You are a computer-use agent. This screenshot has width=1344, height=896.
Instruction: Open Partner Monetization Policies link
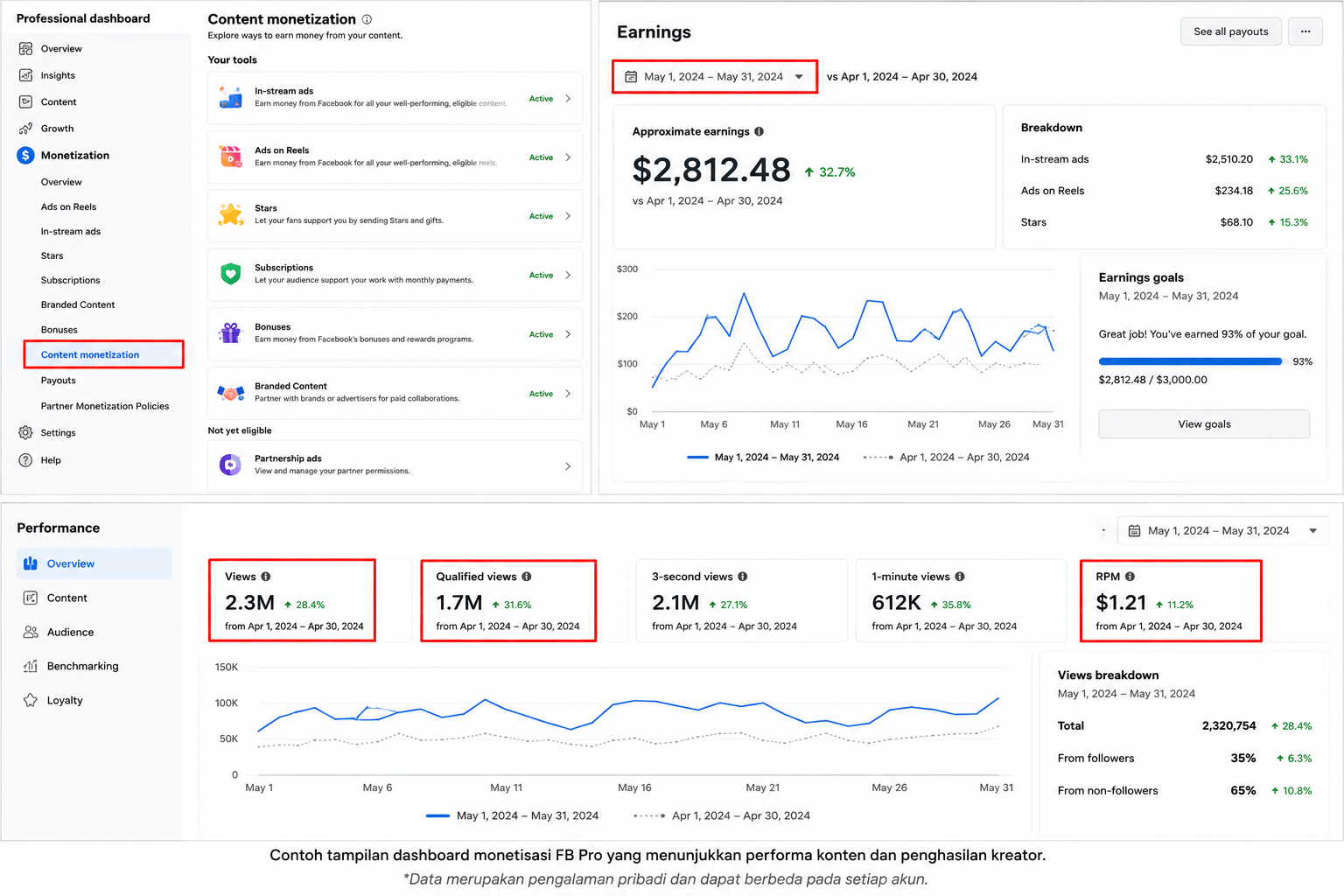click(x=105, y=406)
